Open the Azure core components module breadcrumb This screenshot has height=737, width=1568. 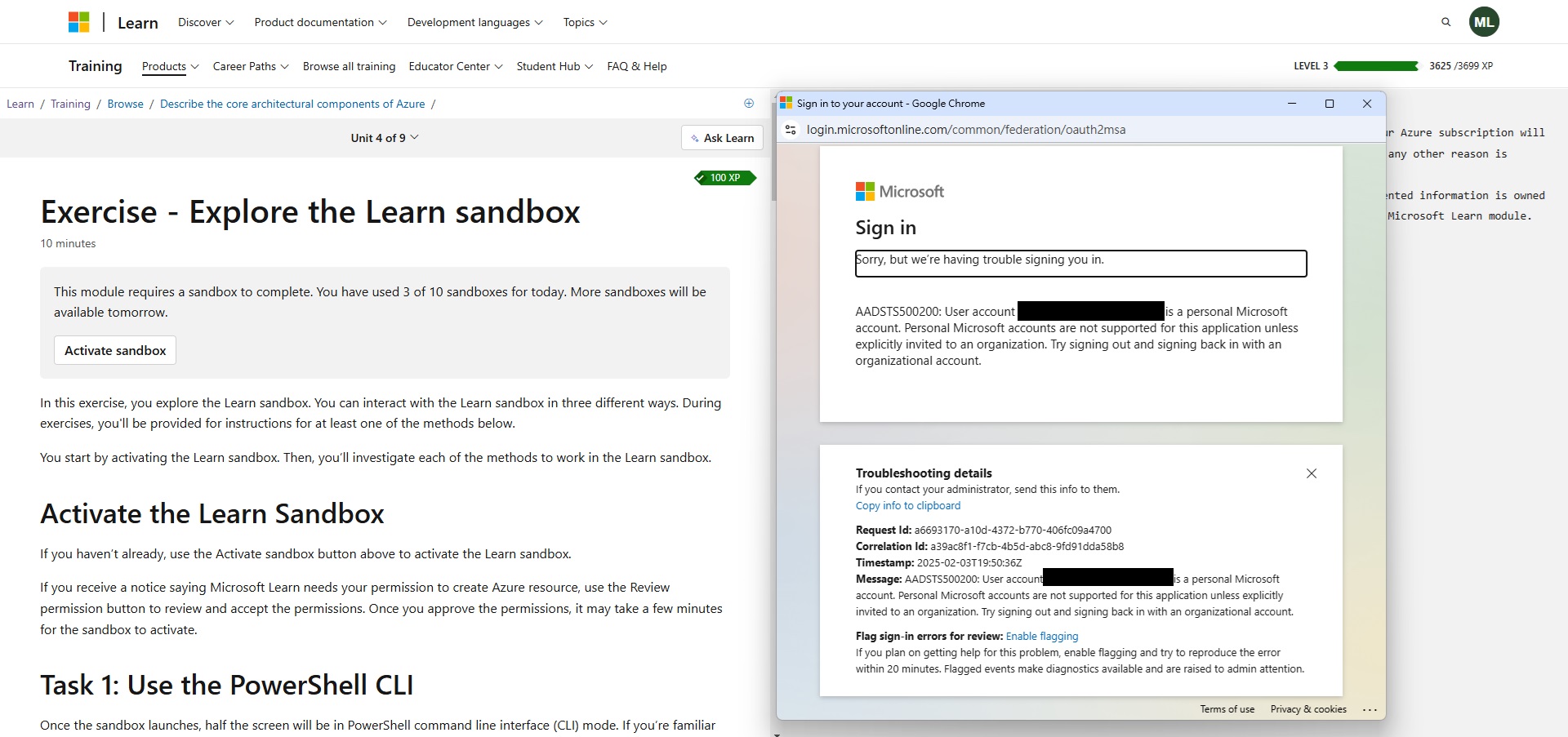click(x=292, y=104)
